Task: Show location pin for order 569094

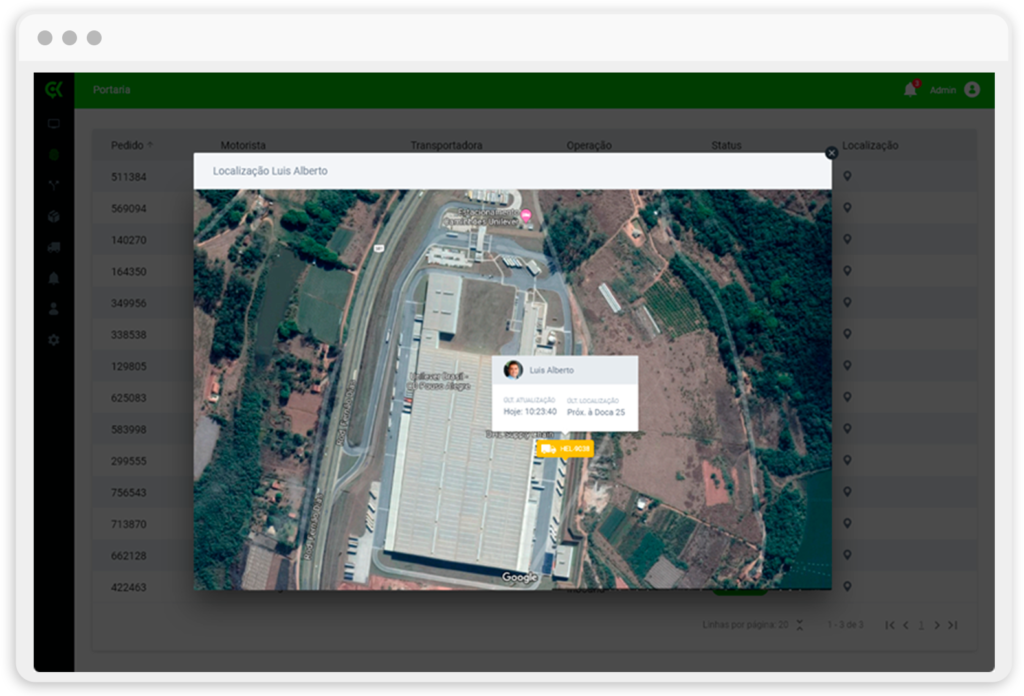Action: coord(847,208)
